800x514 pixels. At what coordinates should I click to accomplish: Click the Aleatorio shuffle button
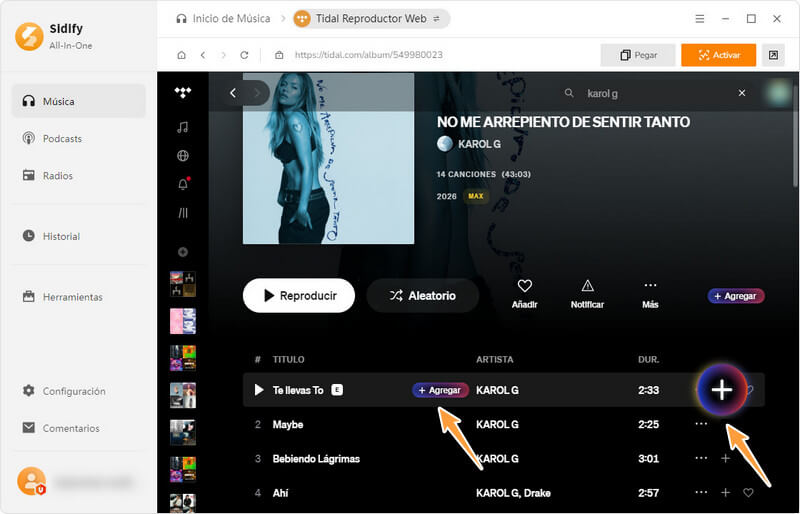click(x=422, y=296)
